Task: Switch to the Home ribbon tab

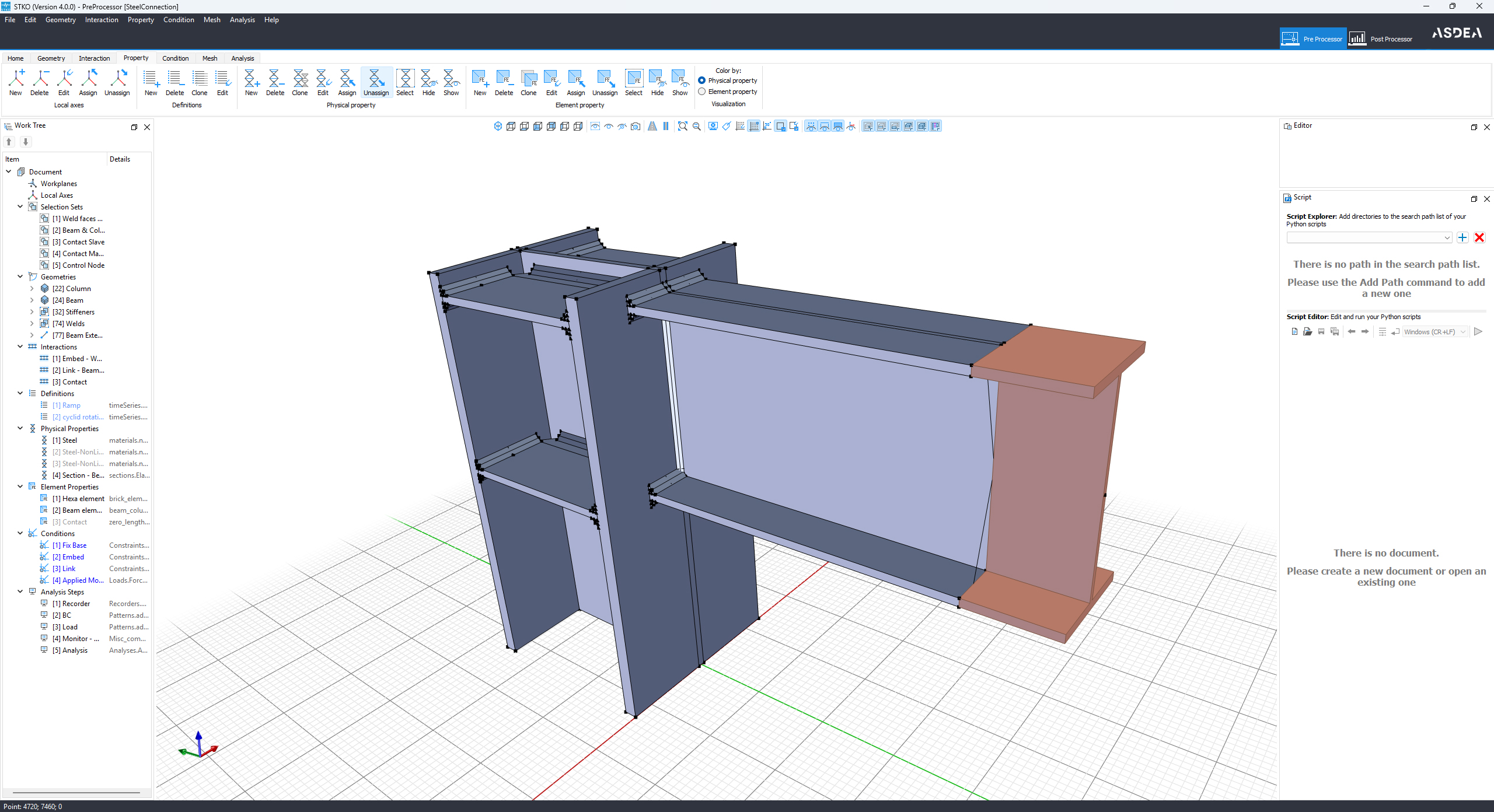Action: [x=16, y=58]
